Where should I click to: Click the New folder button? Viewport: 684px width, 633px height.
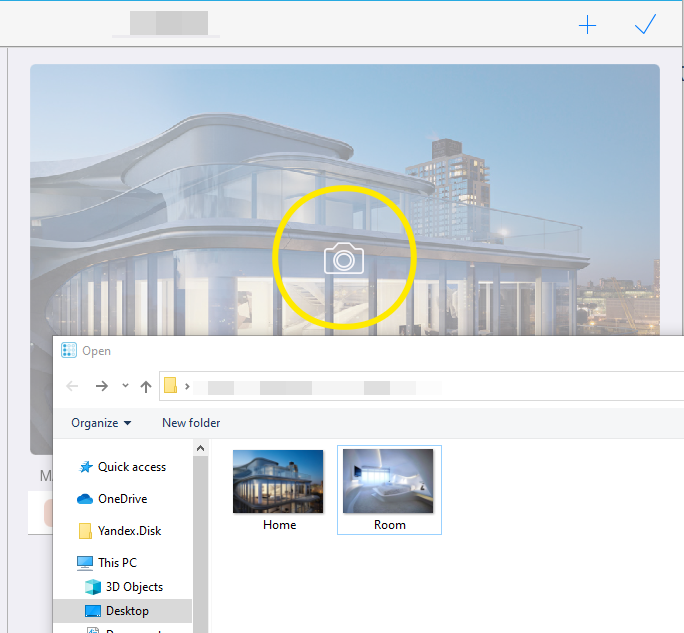click(191, 423)
